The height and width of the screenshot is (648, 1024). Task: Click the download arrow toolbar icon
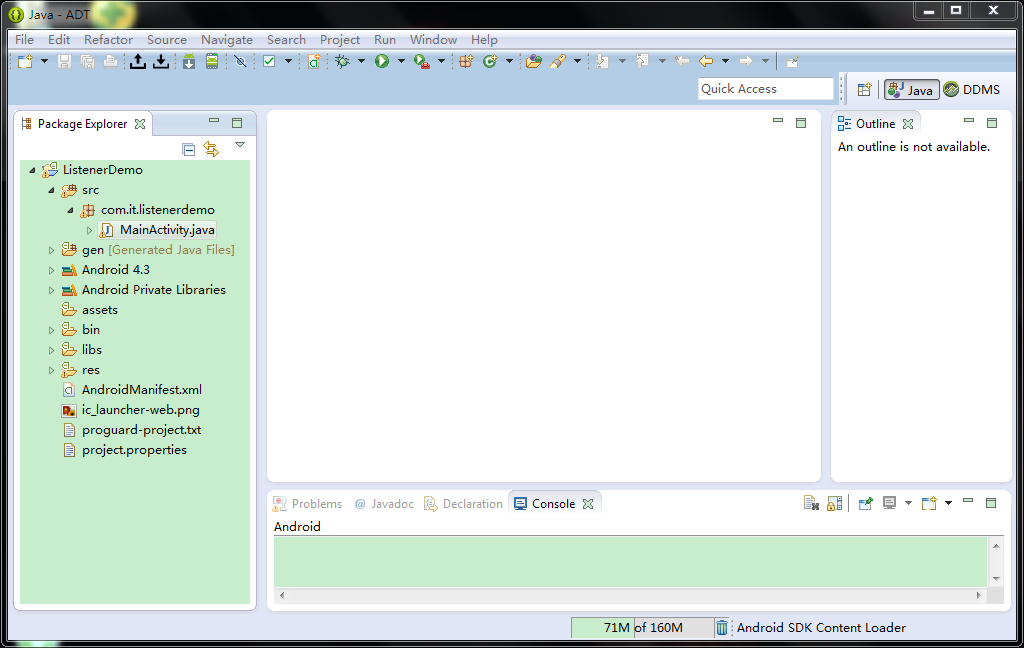pos(161,61)
